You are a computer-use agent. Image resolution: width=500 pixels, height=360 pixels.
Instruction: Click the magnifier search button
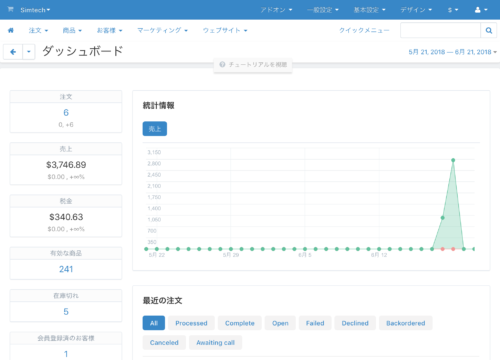[489, 30]
